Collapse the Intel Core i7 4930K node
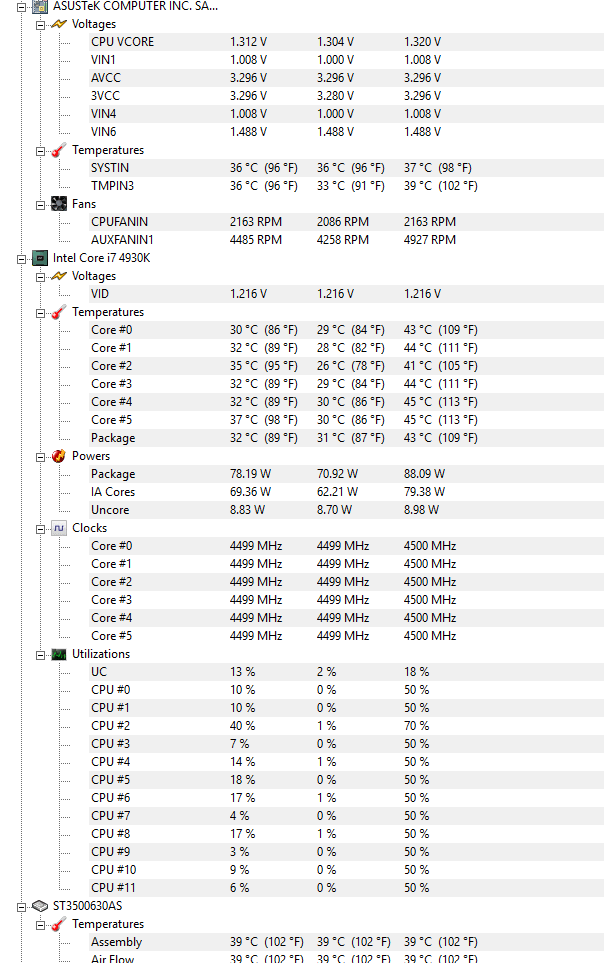The image size is (604, 963). tap(22, 258)
